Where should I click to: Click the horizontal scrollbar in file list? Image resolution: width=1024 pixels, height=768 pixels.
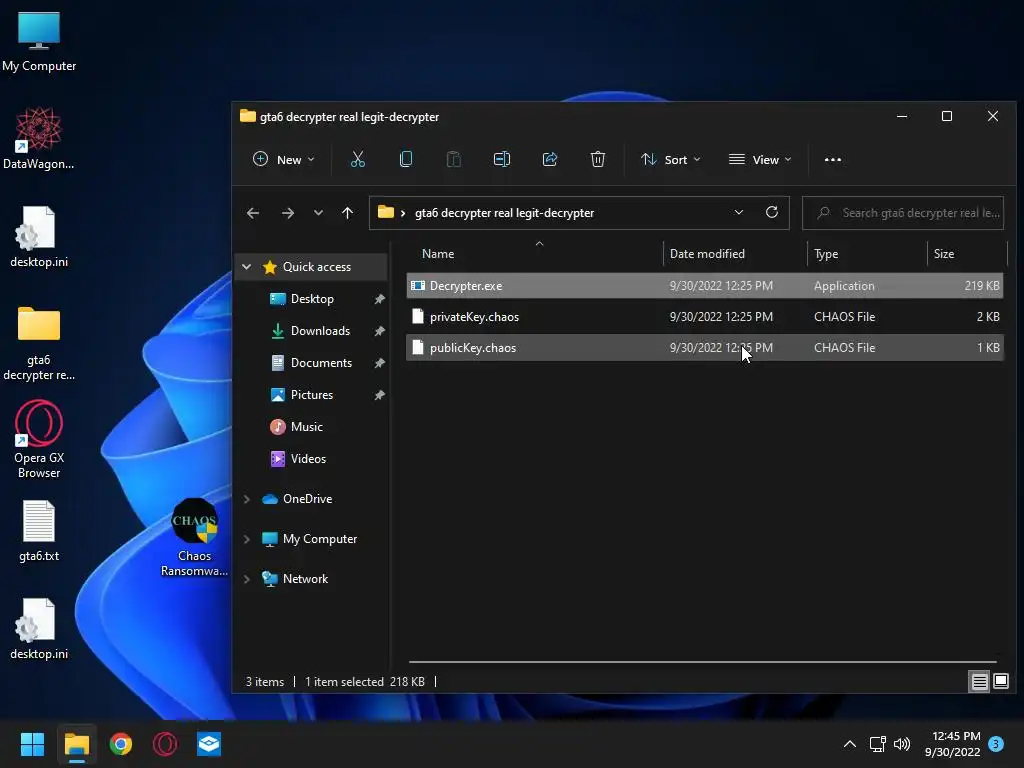[703, 662]
